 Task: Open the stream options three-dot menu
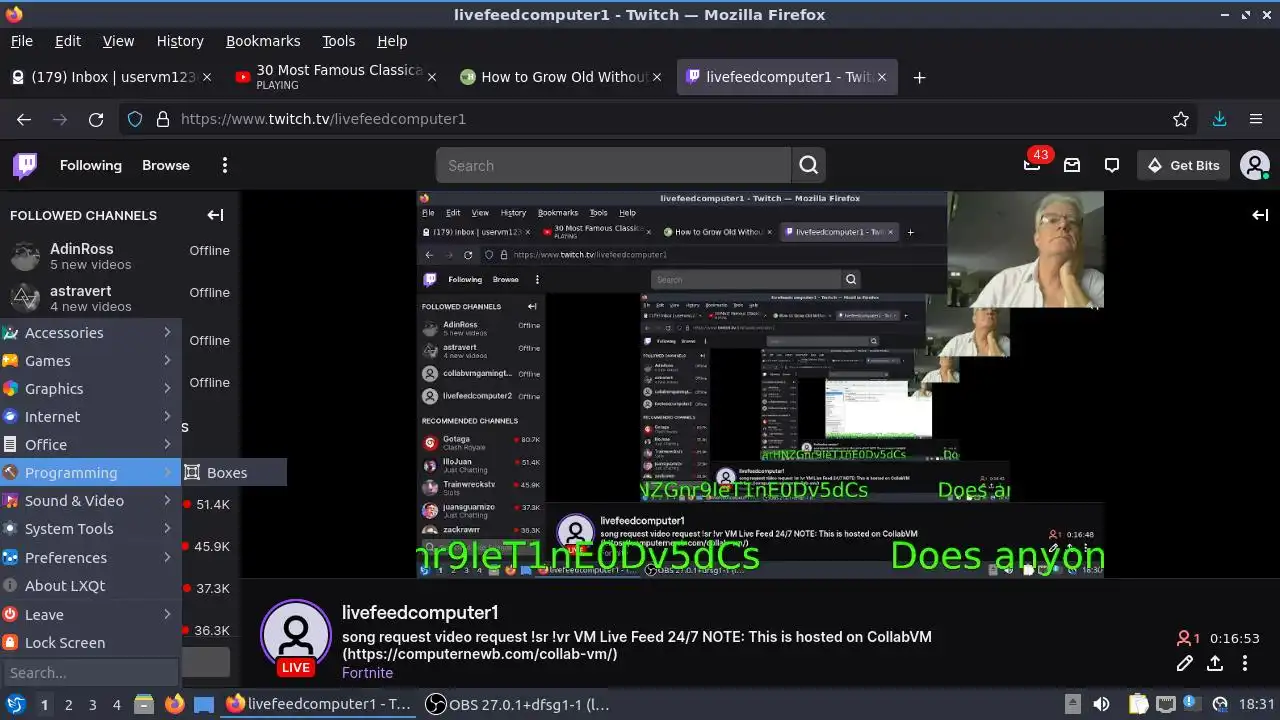tap(1245, 663)
